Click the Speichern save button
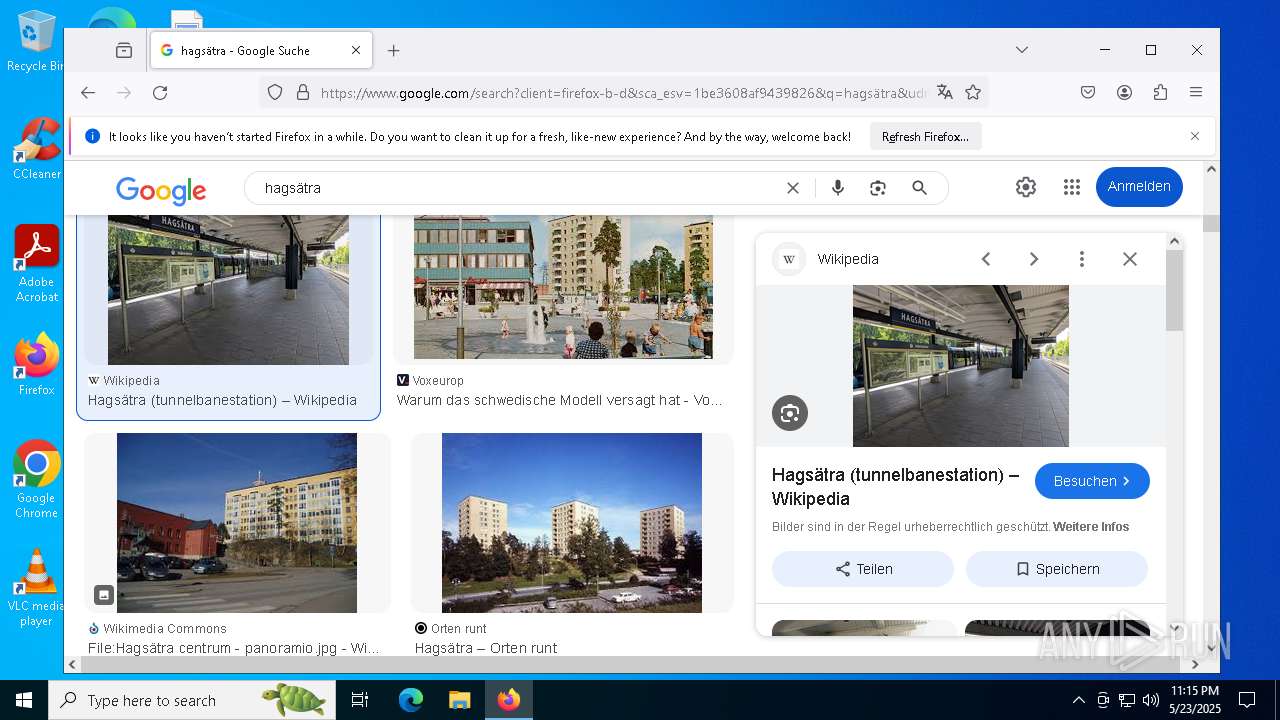 tap(1057, 569)
